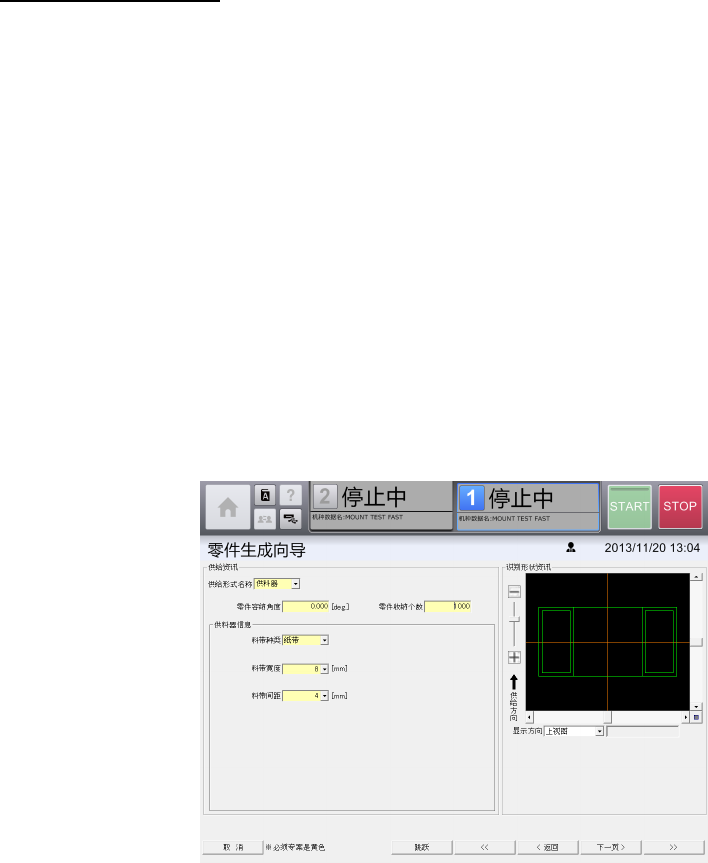708x863 pixels.
Task: Zoom out shape view with minus icon
Action: [514, 592]
